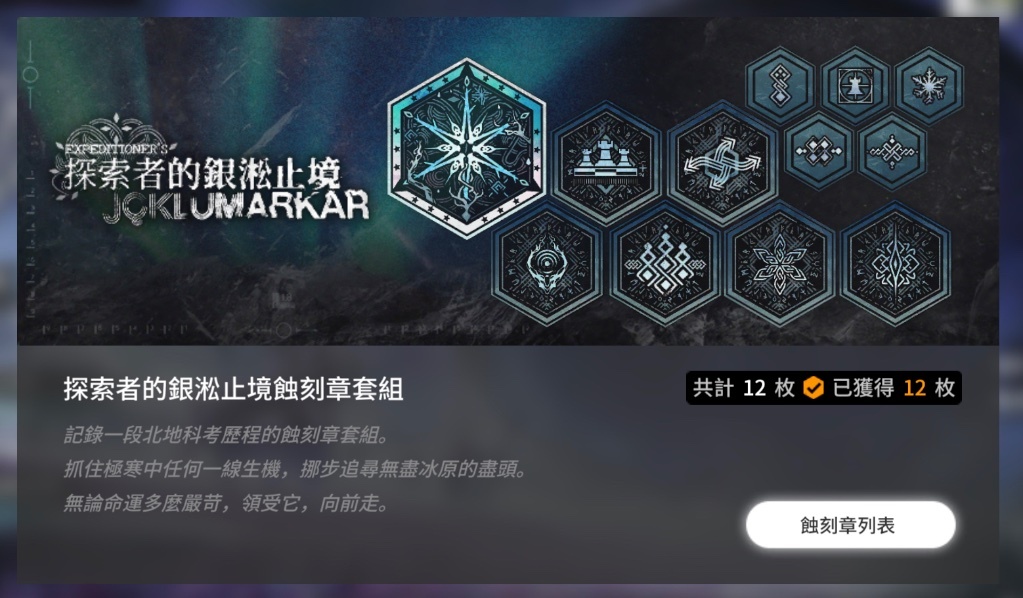
Task: Click the small bell-in-square medal
Action: click(855, 85)
